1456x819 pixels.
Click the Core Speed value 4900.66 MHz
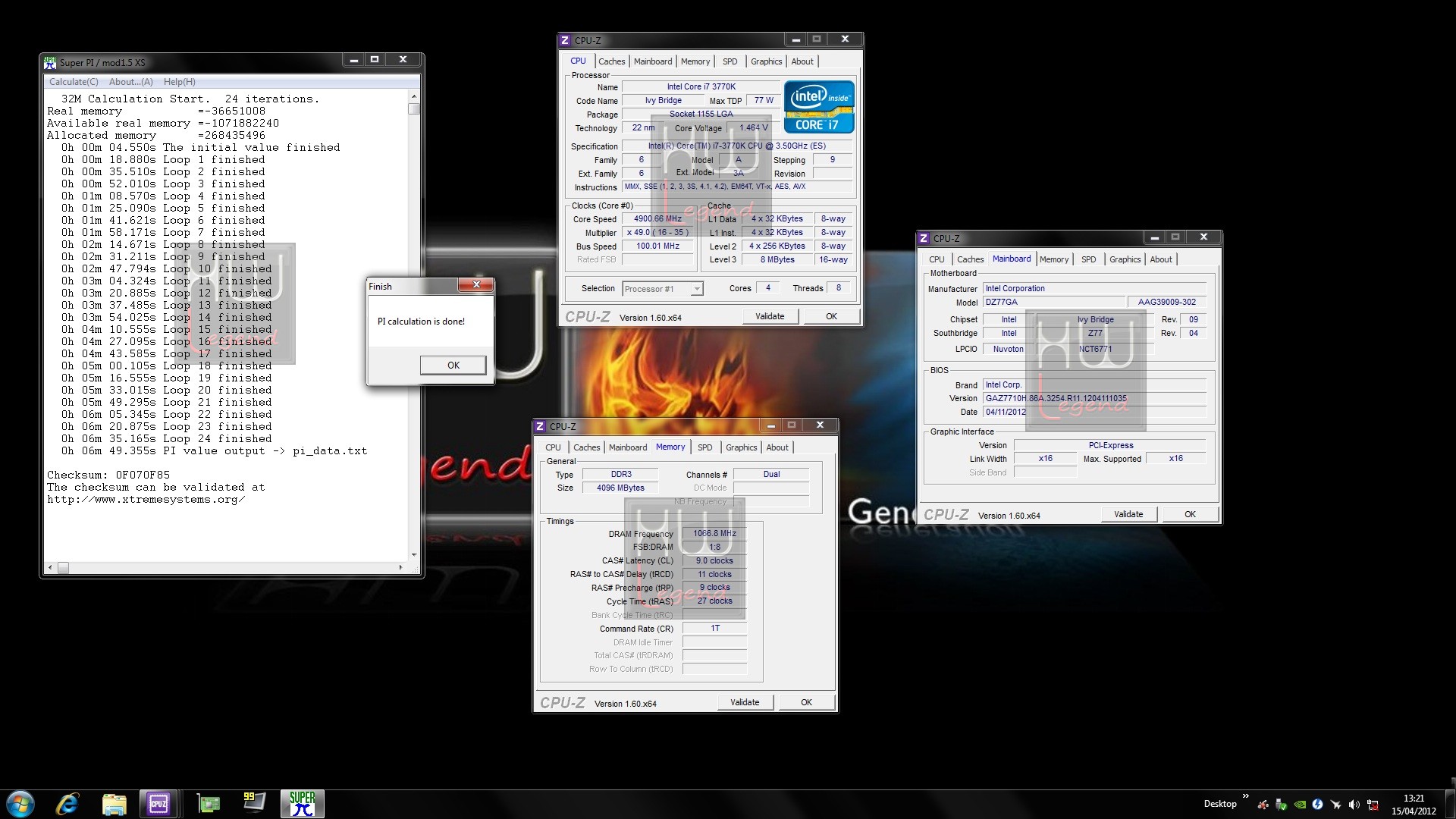pos(657,218)
